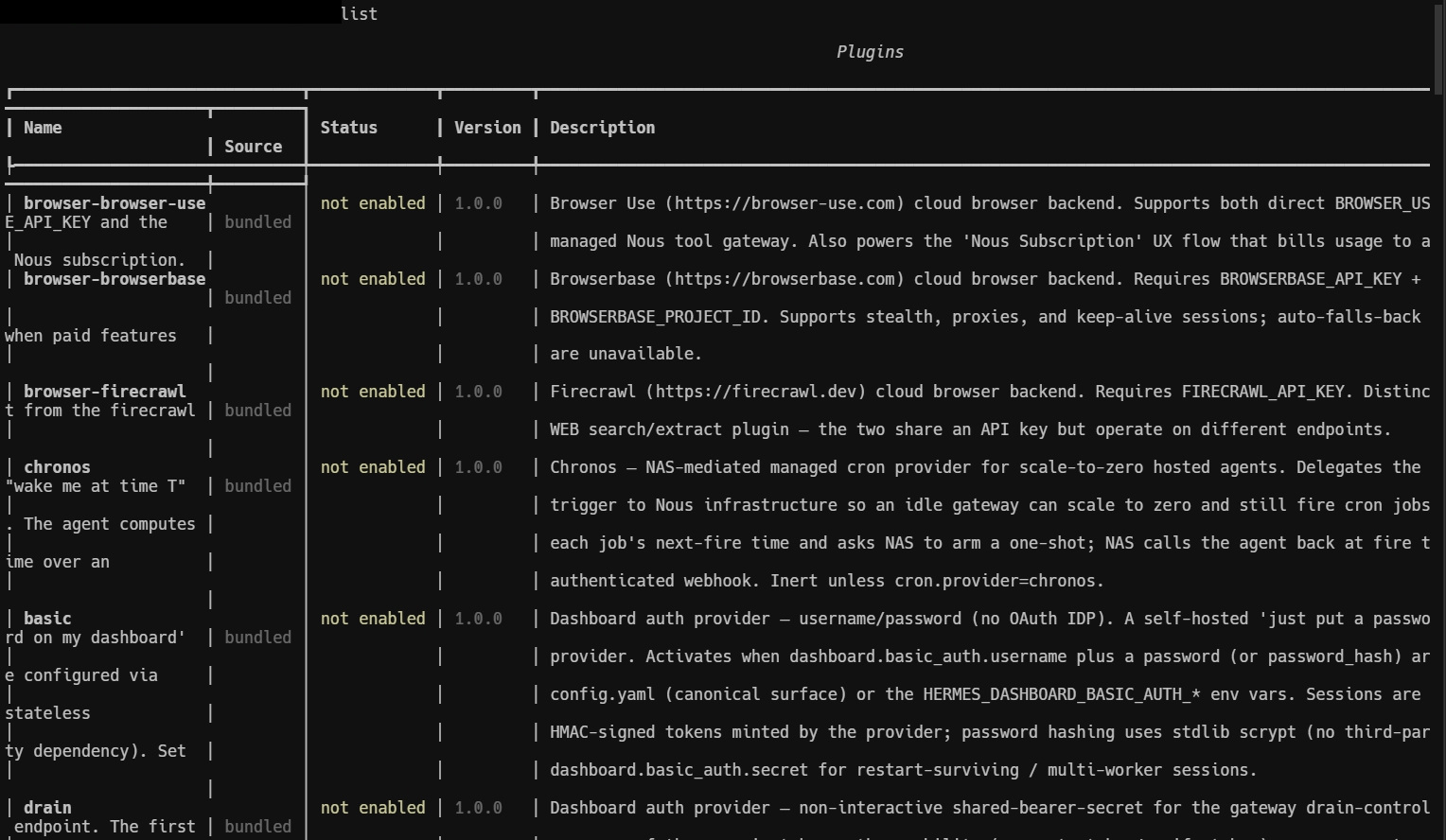The image size is (1446, 840).
Task: Click 'non-interactive shared-bearer-secret' drain description line
Action: point(990,808)
